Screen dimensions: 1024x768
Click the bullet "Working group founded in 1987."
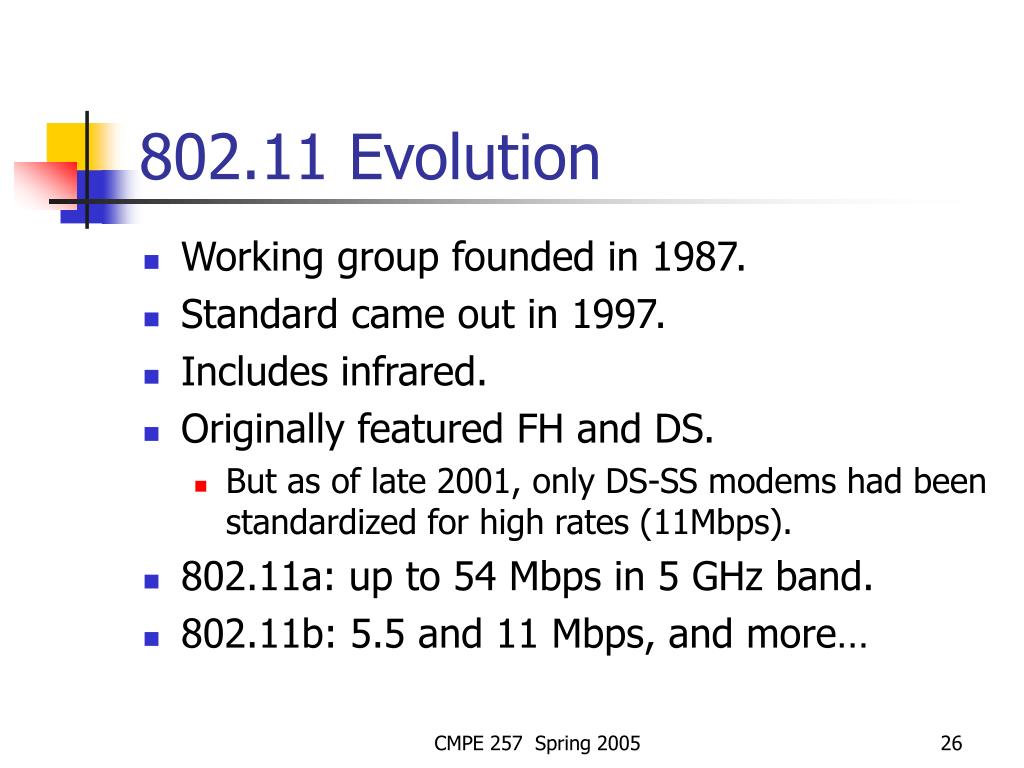(x=463, y=257)
